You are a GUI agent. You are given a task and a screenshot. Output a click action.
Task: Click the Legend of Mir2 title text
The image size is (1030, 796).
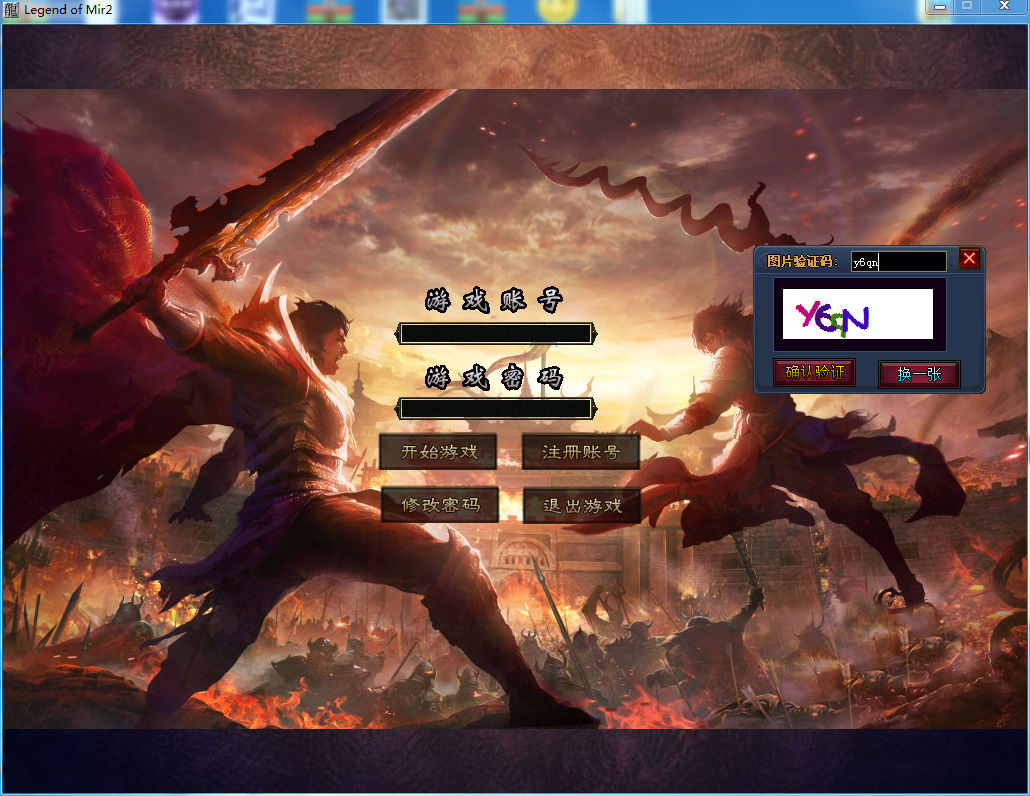[68, 10]
